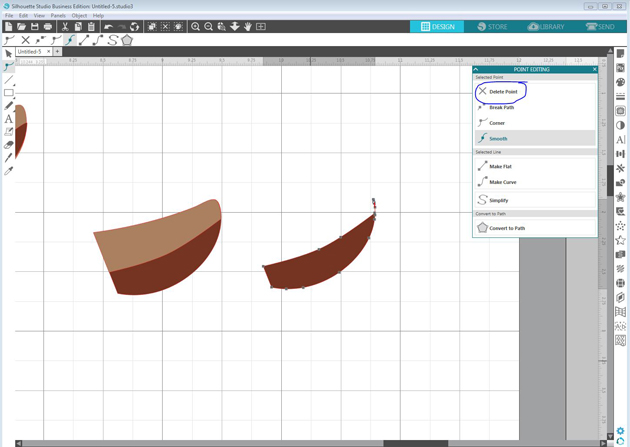Viewport: 630px width, 447px height.
Task: Set selected point to Corner
Action: [535, 123]
